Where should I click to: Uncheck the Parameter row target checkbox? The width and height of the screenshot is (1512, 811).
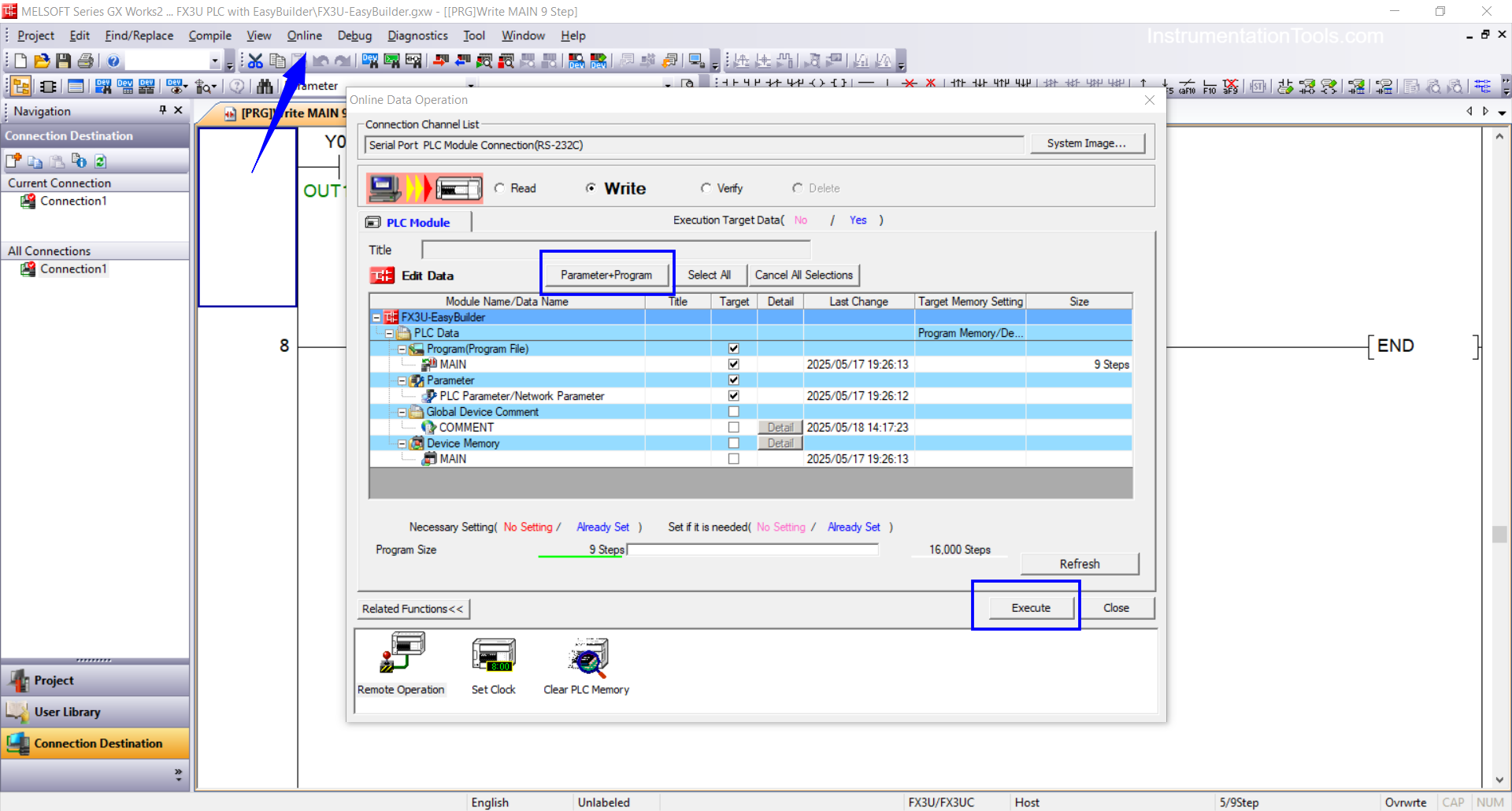tap(734, 380)
